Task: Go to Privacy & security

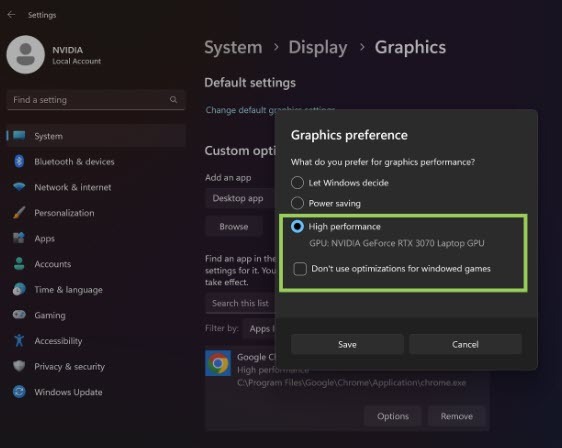Action: pyautogui.click(x=96, y=366)
